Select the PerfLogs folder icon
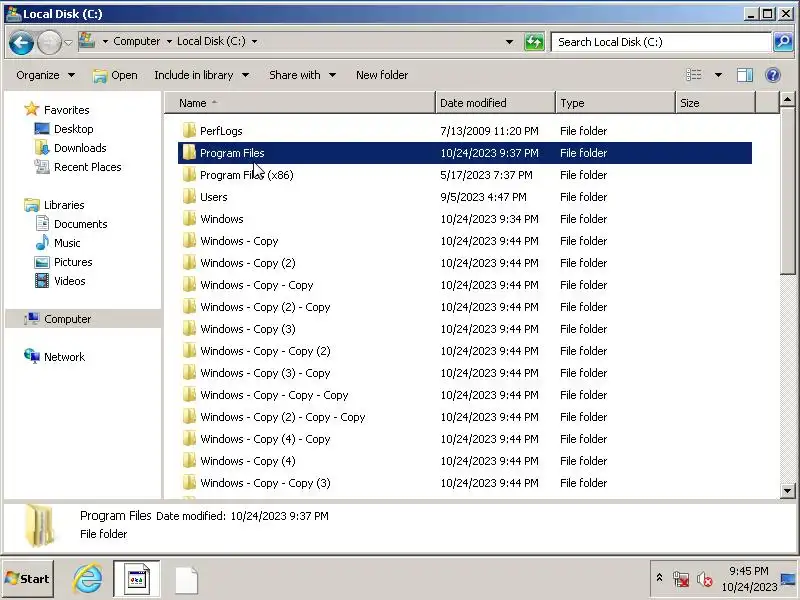The width and height of the screenshot is (800, 600). coord(189,131)
